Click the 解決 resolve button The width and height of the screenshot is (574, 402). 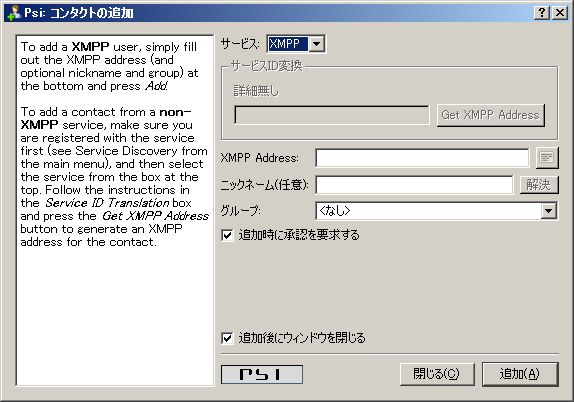tap(539, 185)
